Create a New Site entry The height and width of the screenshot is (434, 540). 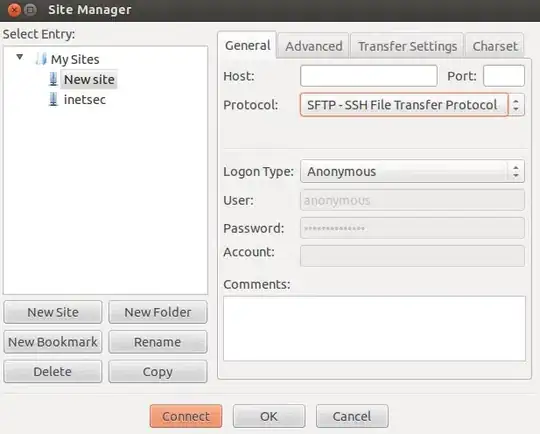tap(53, 312)
